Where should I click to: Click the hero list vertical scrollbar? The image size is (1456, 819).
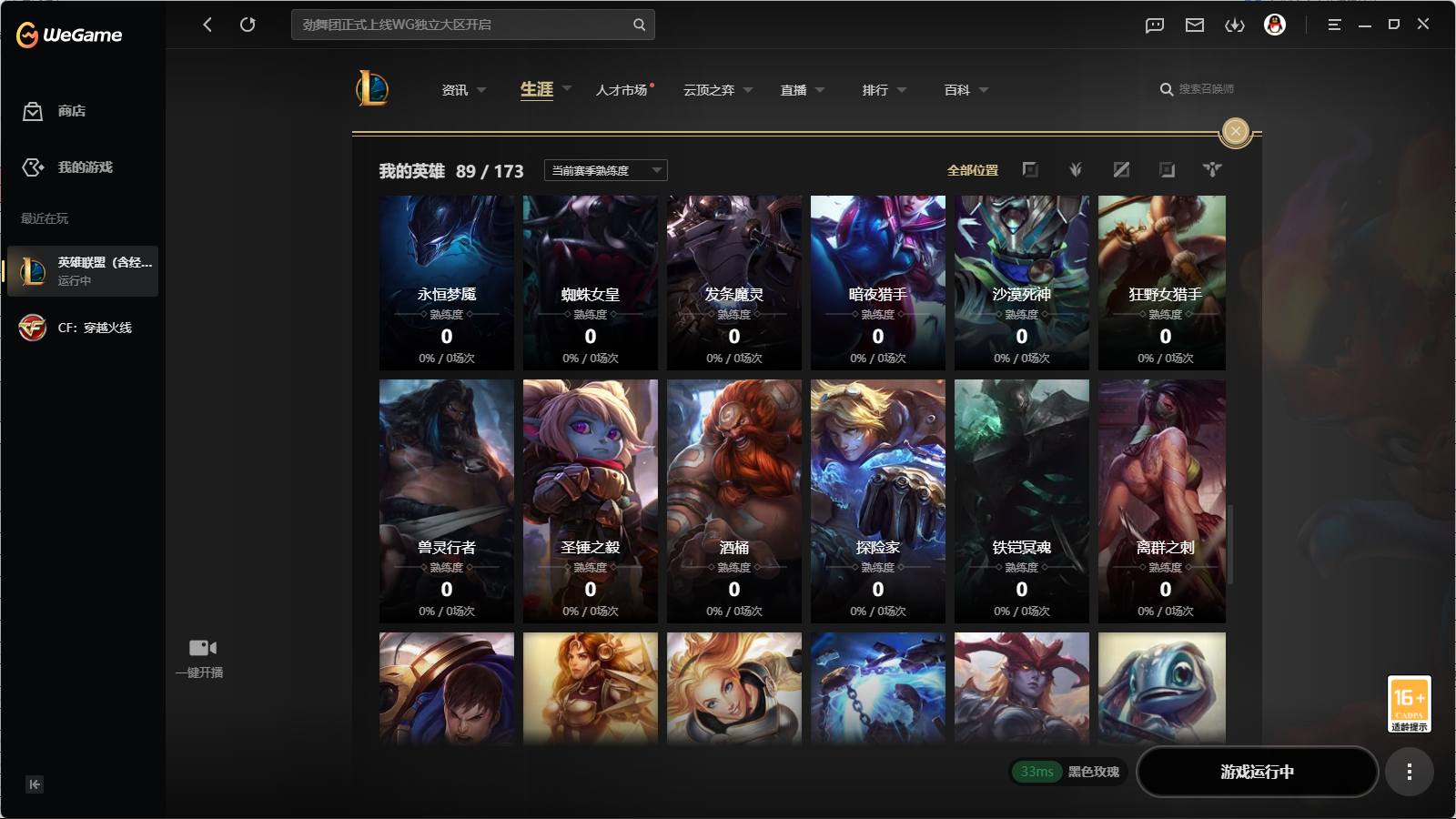click(1230, 544)
